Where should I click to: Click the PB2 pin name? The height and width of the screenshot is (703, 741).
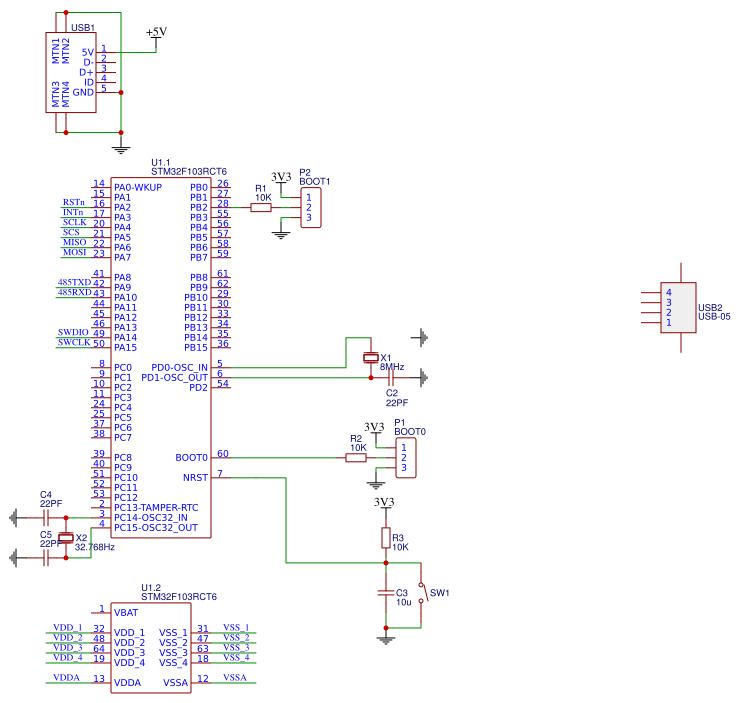199,207
